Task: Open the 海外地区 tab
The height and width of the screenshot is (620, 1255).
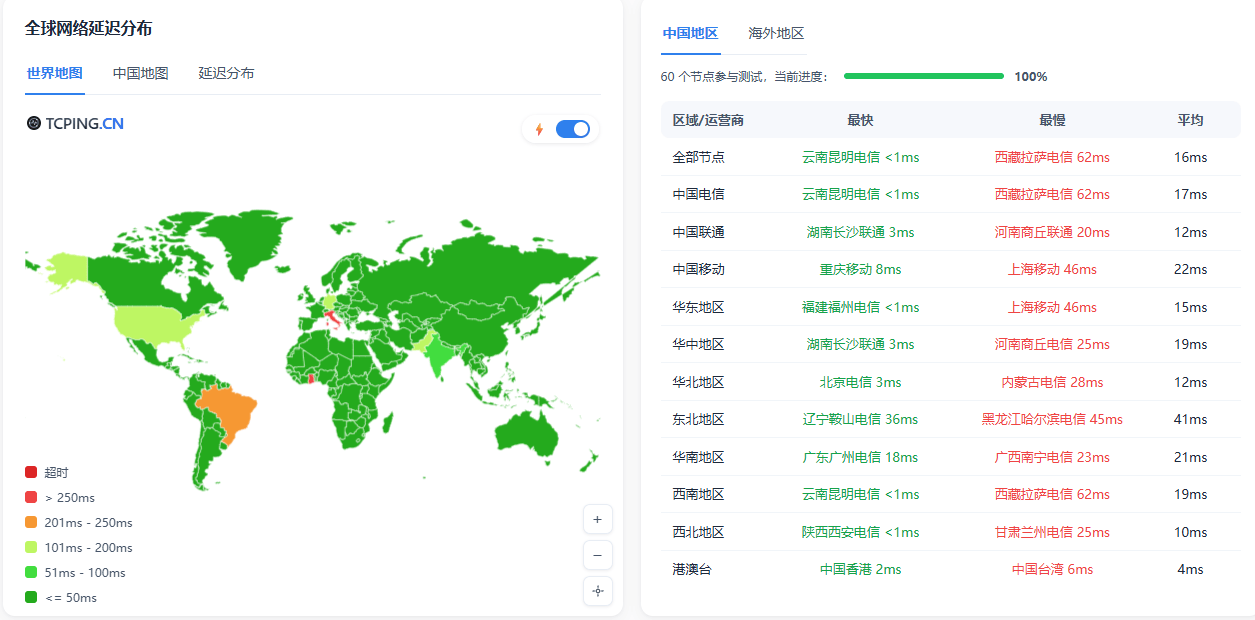Action: tap(776, 33)
